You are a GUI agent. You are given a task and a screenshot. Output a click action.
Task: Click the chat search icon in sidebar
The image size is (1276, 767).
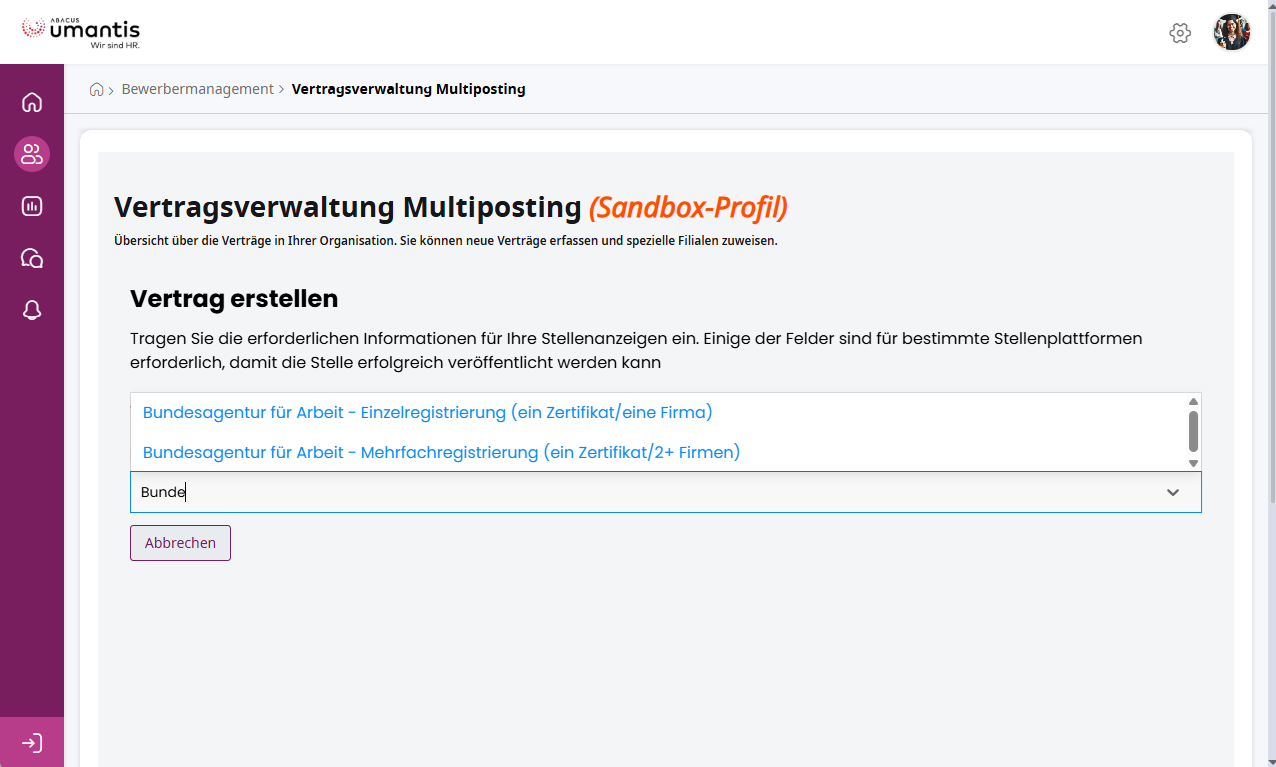(32, 258)
